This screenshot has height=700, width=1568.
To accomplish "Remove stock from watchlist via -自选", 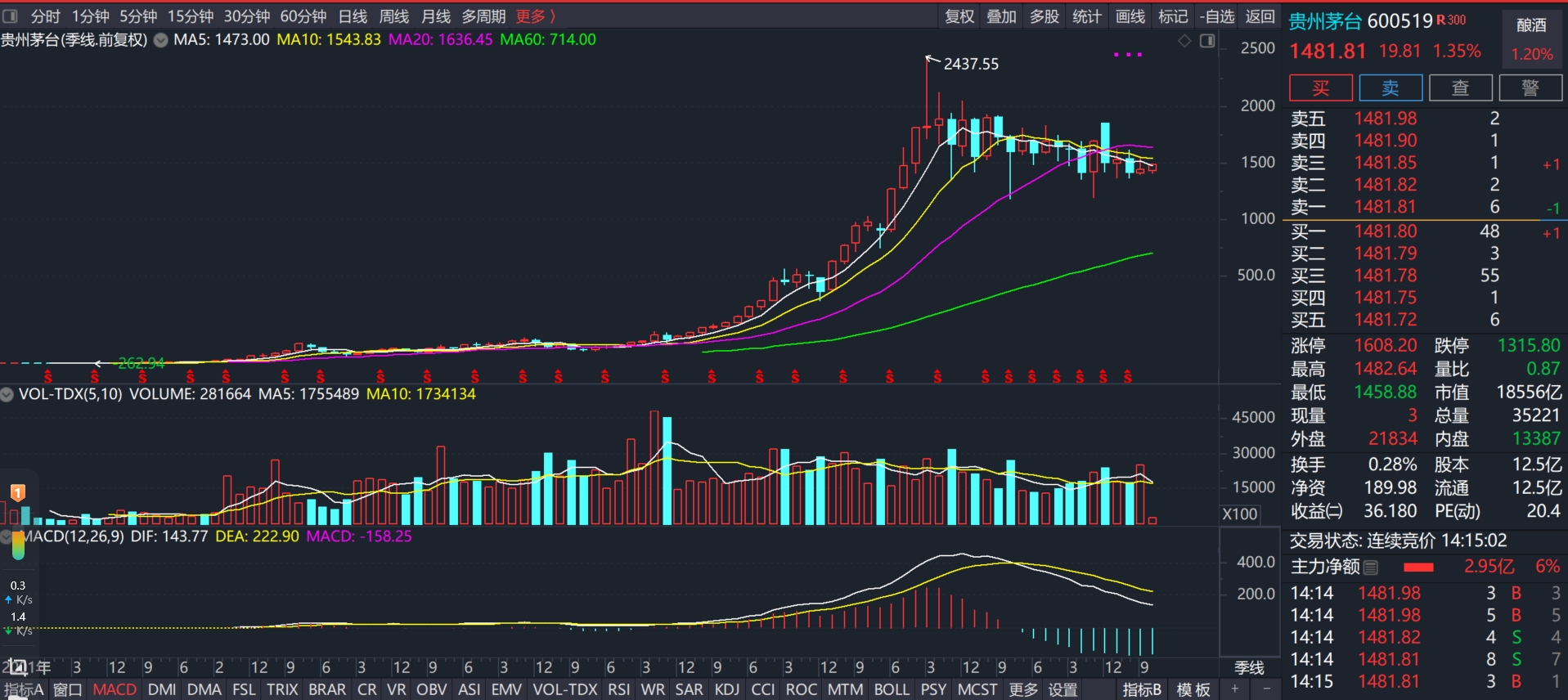I will pyautogui.click(x=1217, y=16).
